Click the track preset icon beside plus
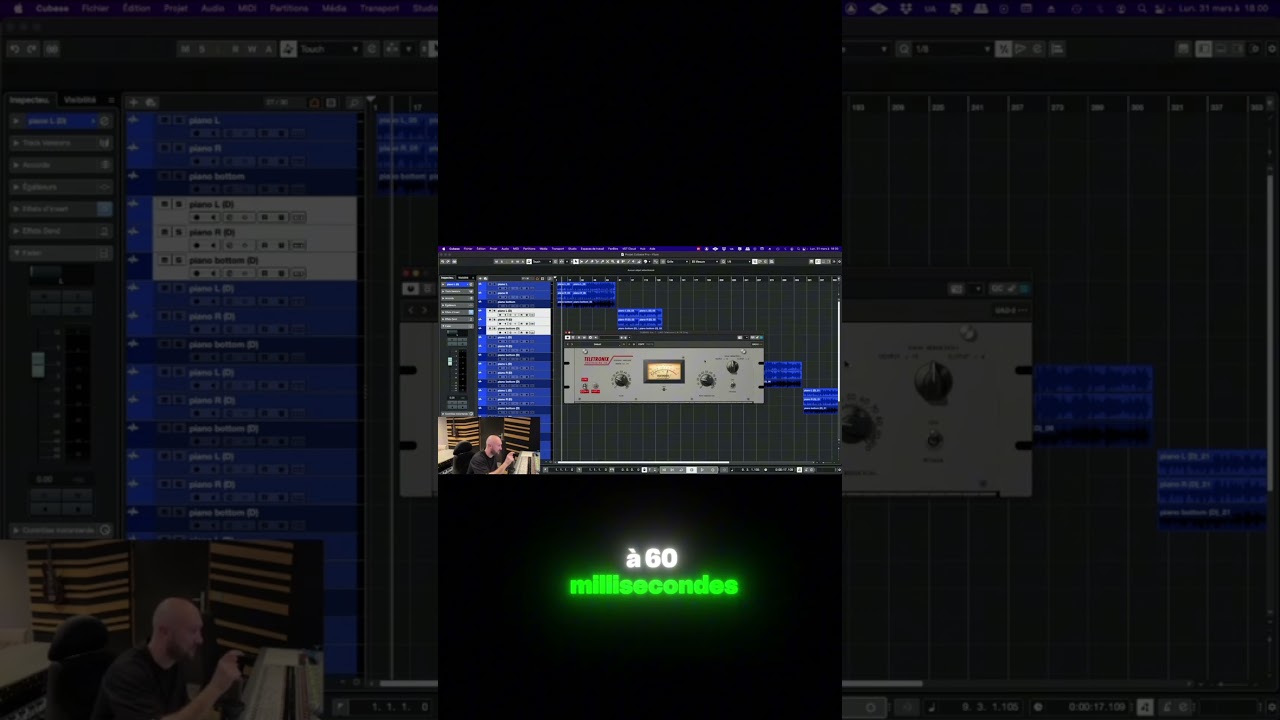Screen dimensions: 1280x720 click(x=151, y=102)
